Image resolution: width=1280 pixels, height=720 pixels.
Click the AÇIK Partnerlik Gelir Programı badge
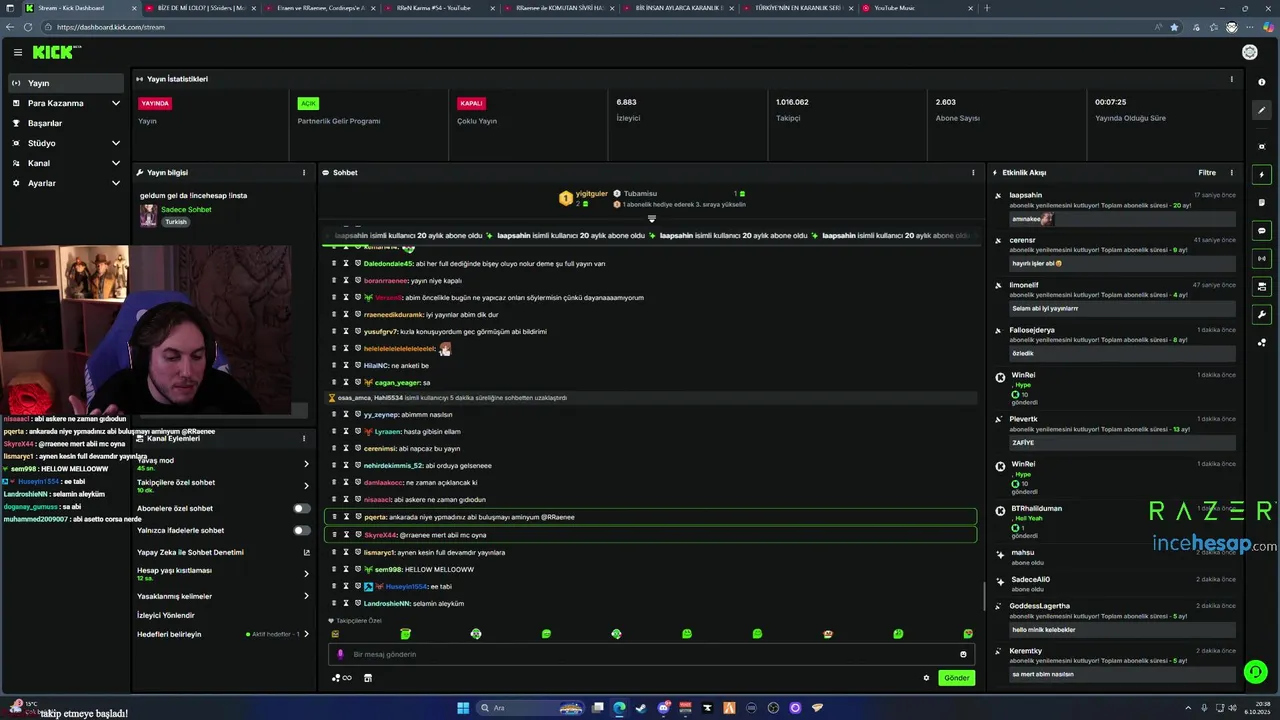click(x=308, y=103)
